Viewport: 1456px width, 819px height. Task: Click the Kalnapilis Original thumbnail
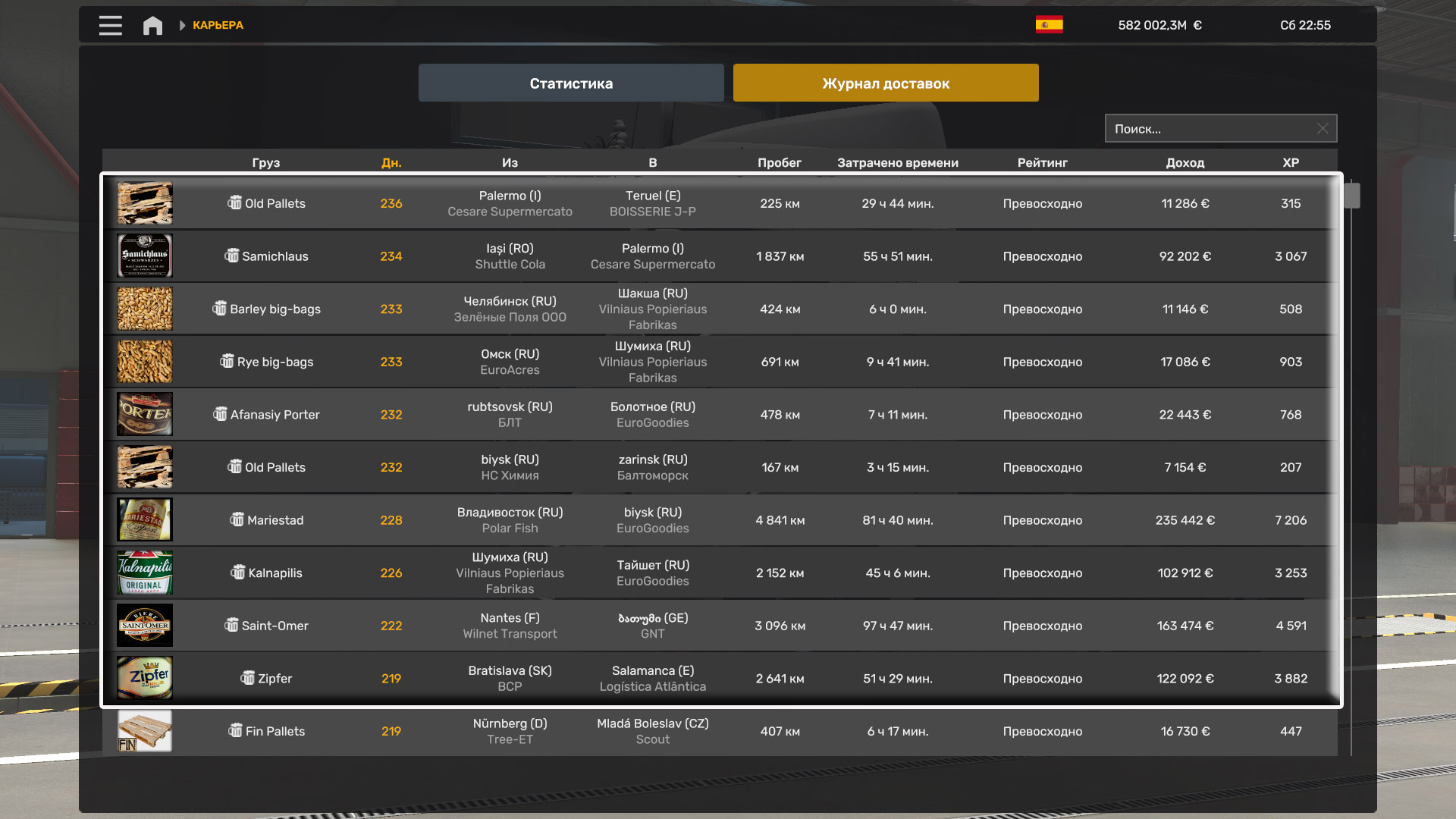[145, 573]
